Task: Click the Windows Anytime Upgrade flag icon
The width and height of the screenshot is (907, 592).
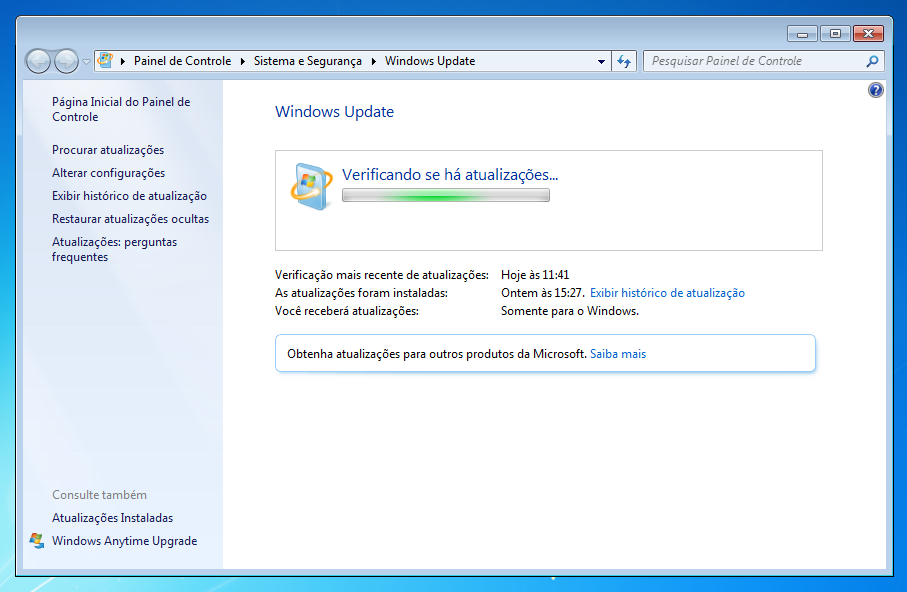Action: tap(37, 540)
